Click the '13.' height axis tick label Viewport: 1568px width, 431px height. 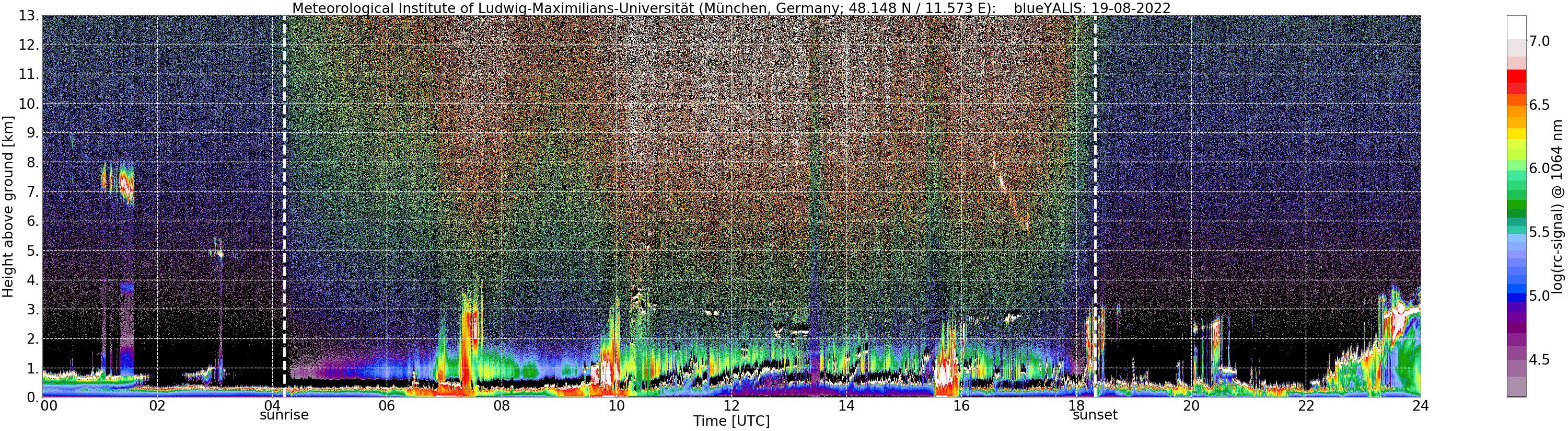29,16
